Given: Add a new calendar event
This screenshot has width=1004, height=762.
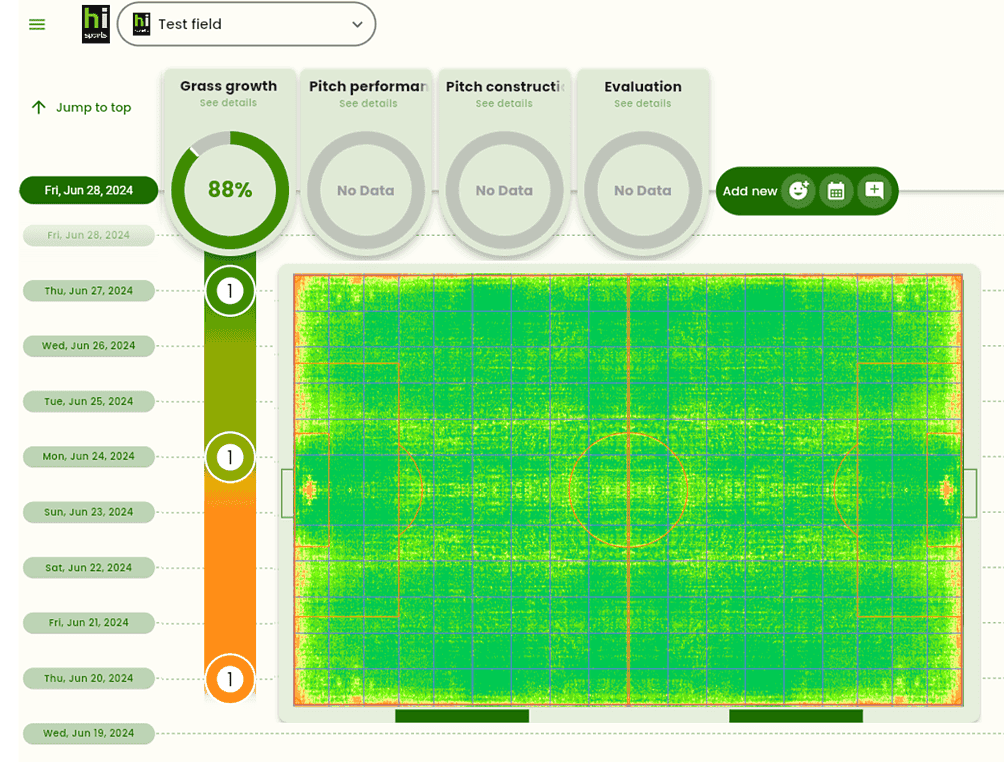Looking at the screenshot, I should coord(836,191).
